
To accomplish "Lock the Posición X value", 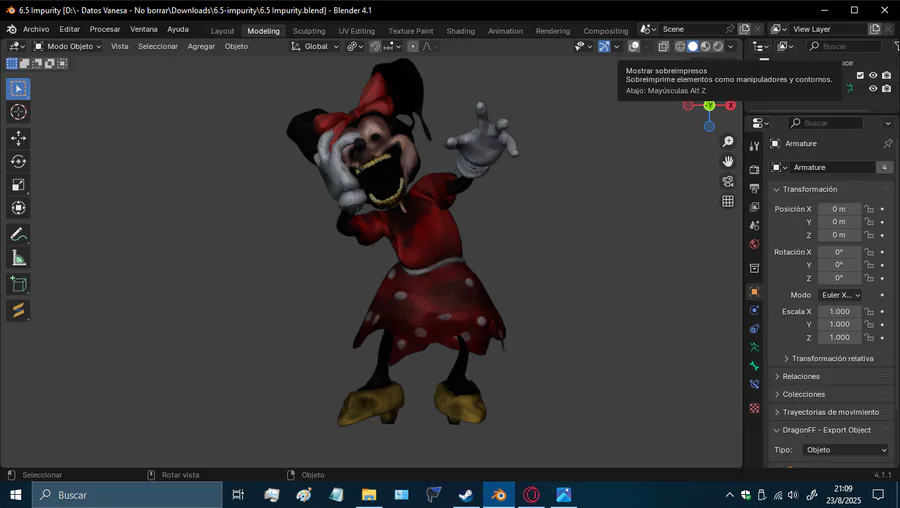I will click(869, 209).
